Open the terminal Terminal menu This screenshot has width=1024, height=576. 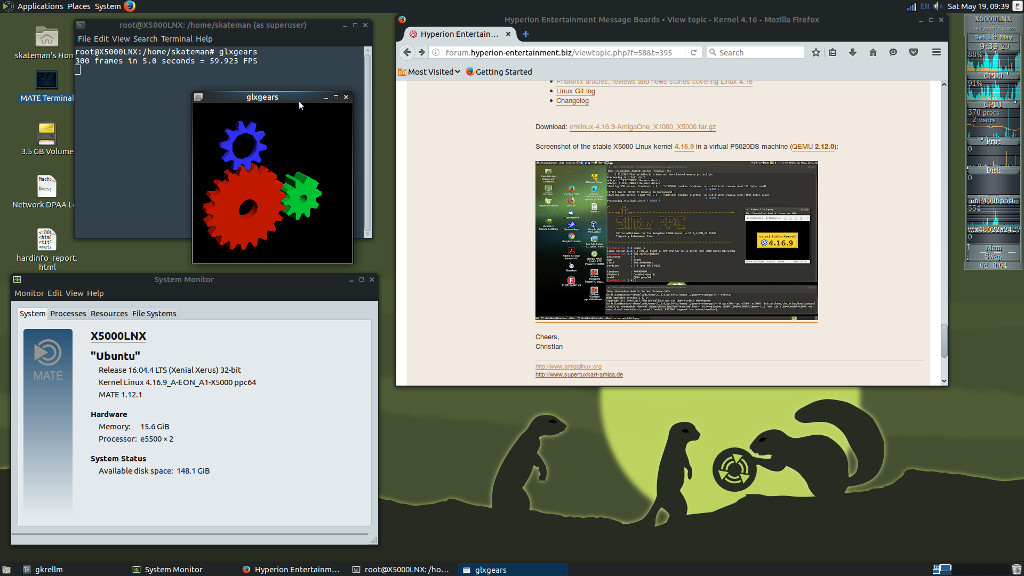(x=176, y=39)
